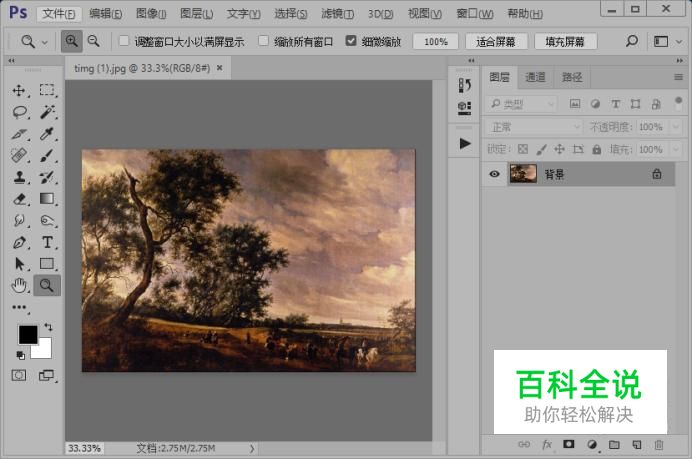
Task: Open the 滤镜 menu
Action: coord(337,14)
